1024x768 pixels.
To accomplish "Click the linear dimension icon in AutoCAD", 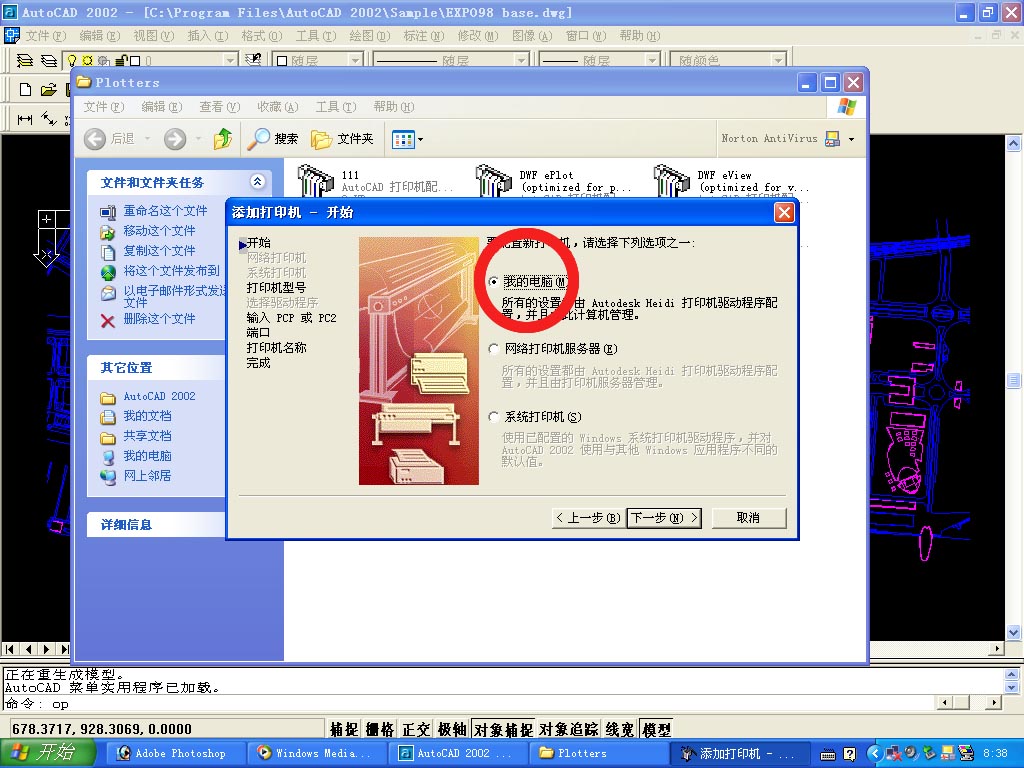I will [x=25, y=119].
